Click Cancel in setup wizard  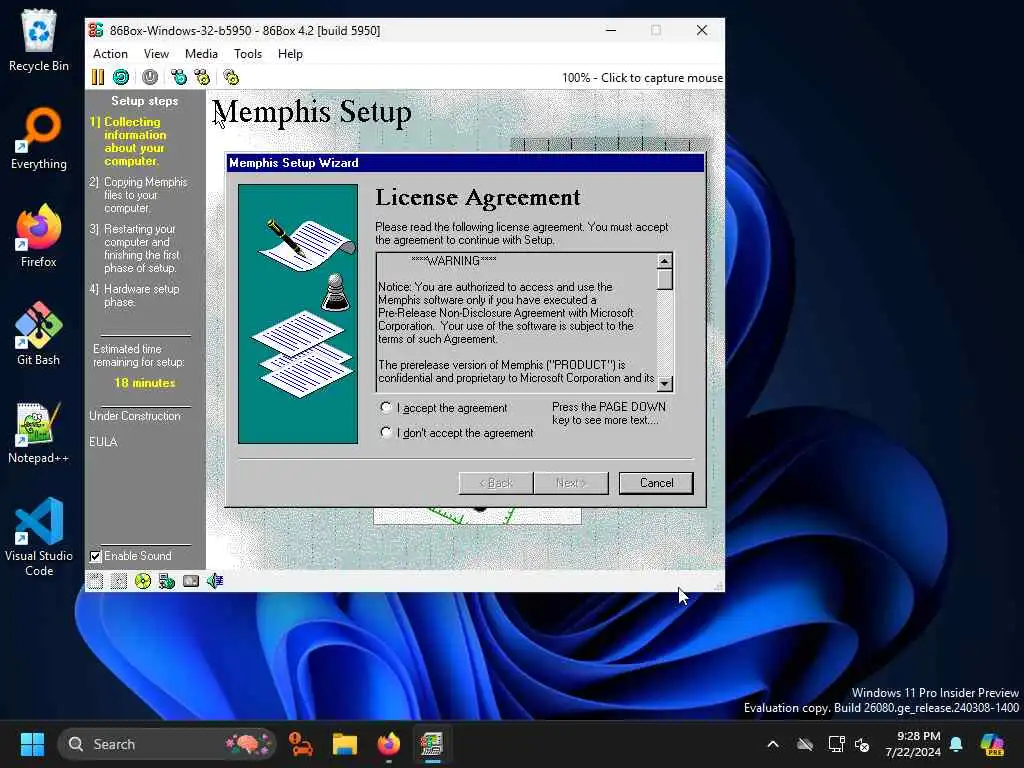coord(656,483)
